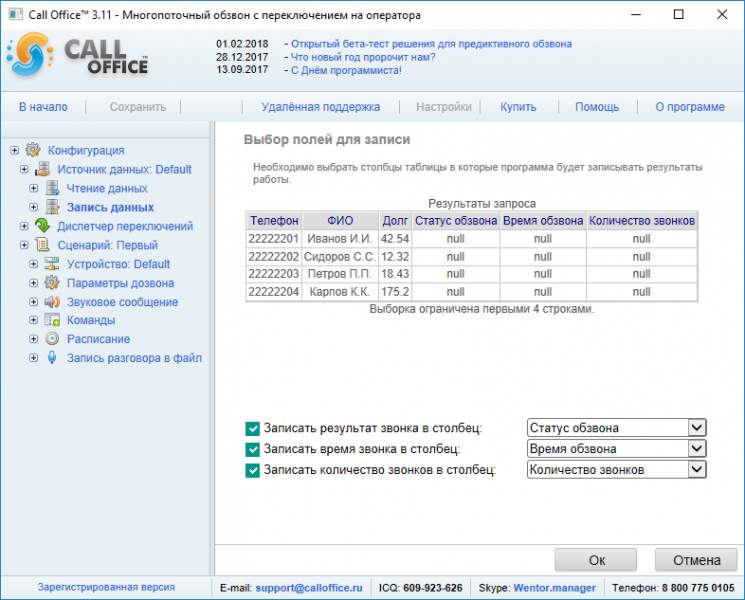Click the Запись данных pencil icon
Viewport: 745px width, 600px height.
pos(52,207)
